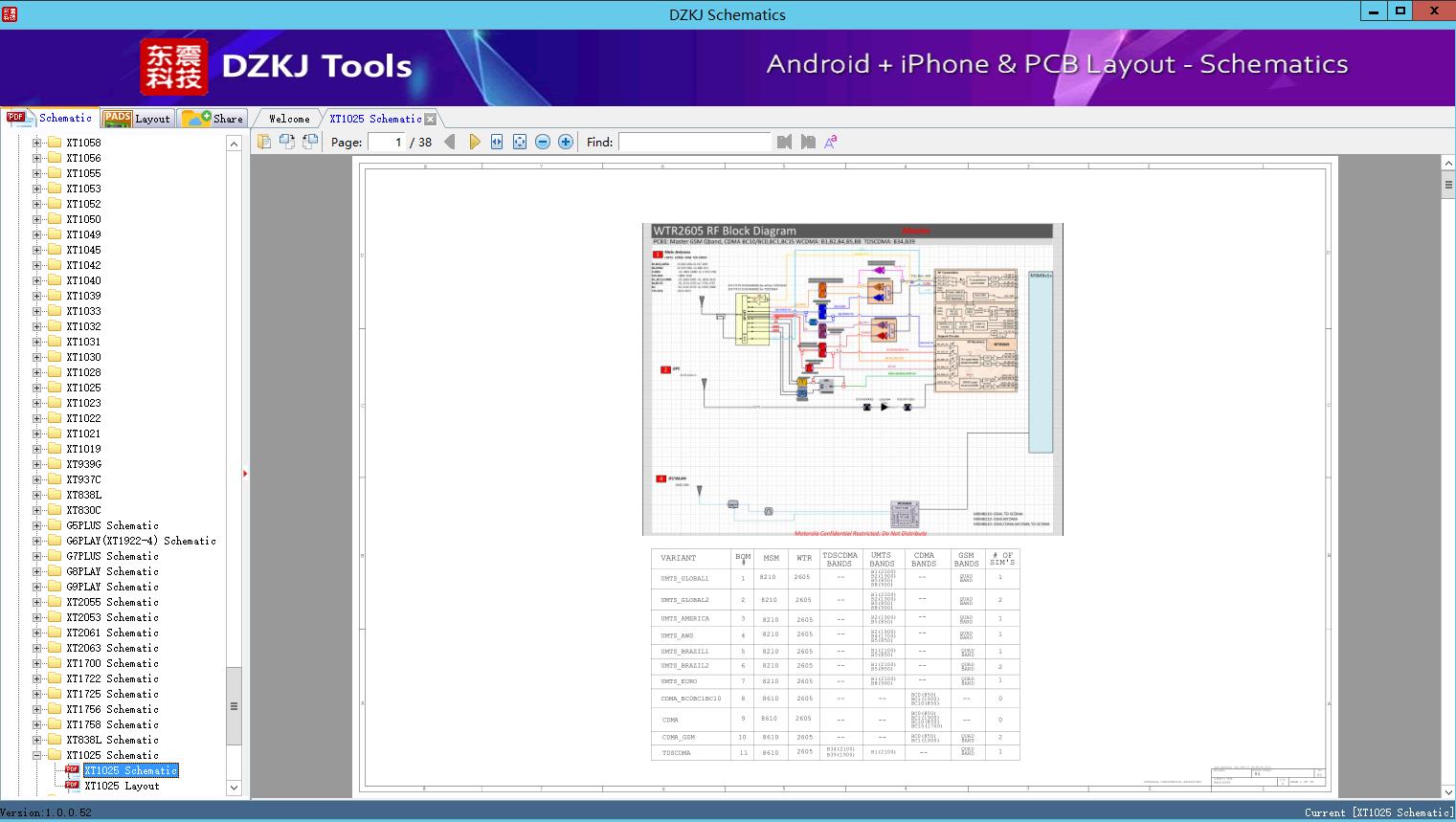This screenshot has width=1456, height=822.
Task: Expand the XT2055 Schematic node
Action: pyautogui.click(x=37, y=602)
